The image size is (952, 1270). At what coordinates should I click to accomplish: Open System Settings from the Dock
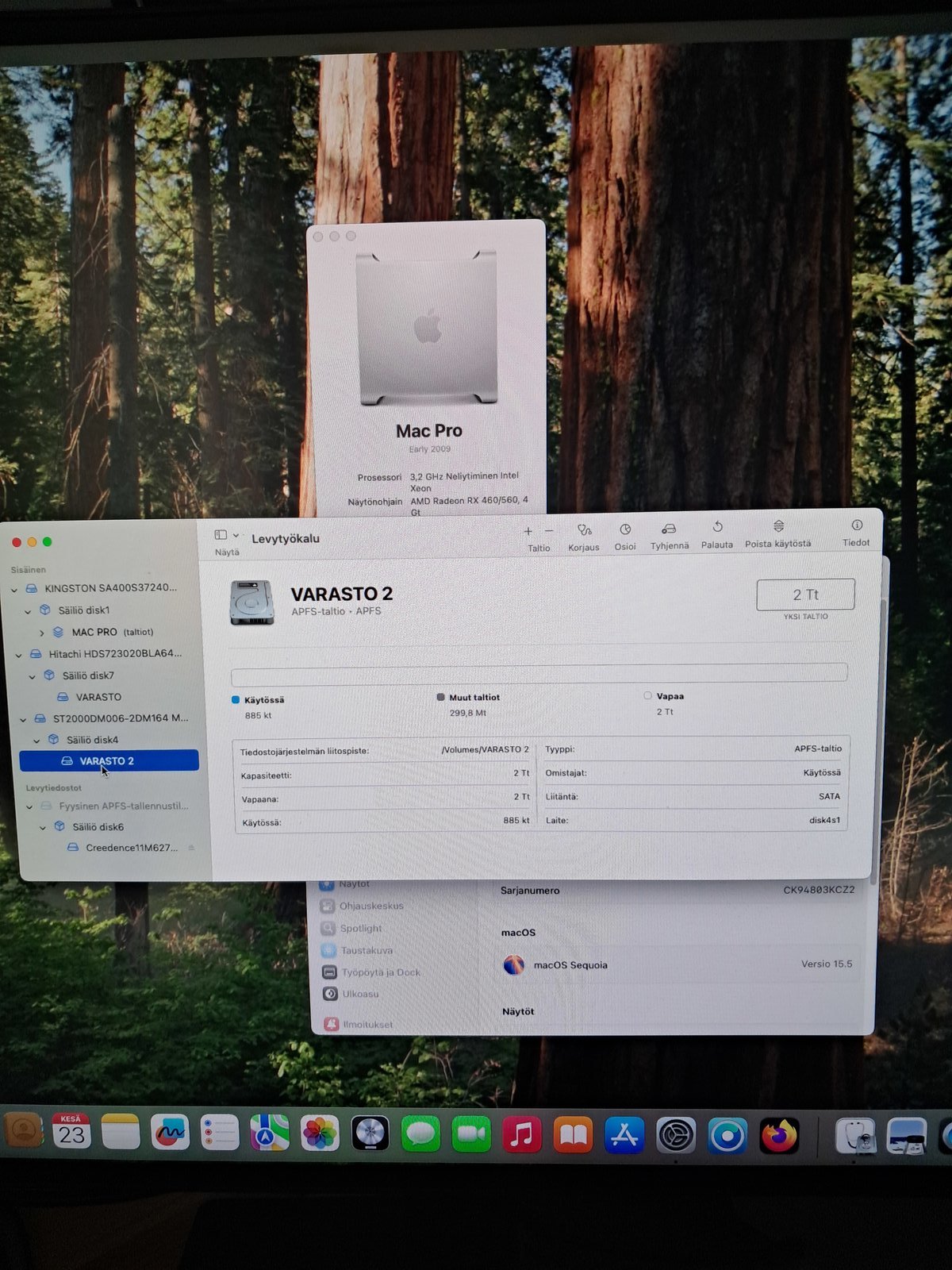click(676, 1136)
